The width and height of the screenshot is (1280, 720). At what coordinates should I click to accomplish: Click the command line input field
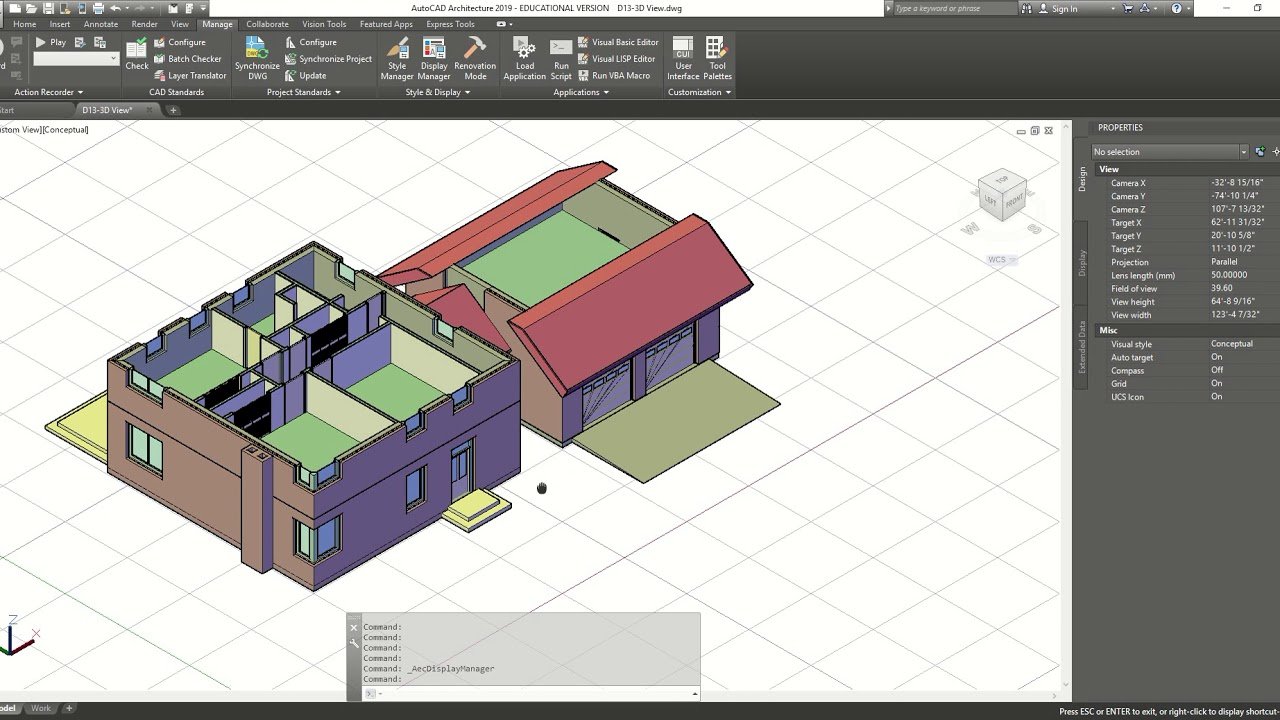(533, 693)
